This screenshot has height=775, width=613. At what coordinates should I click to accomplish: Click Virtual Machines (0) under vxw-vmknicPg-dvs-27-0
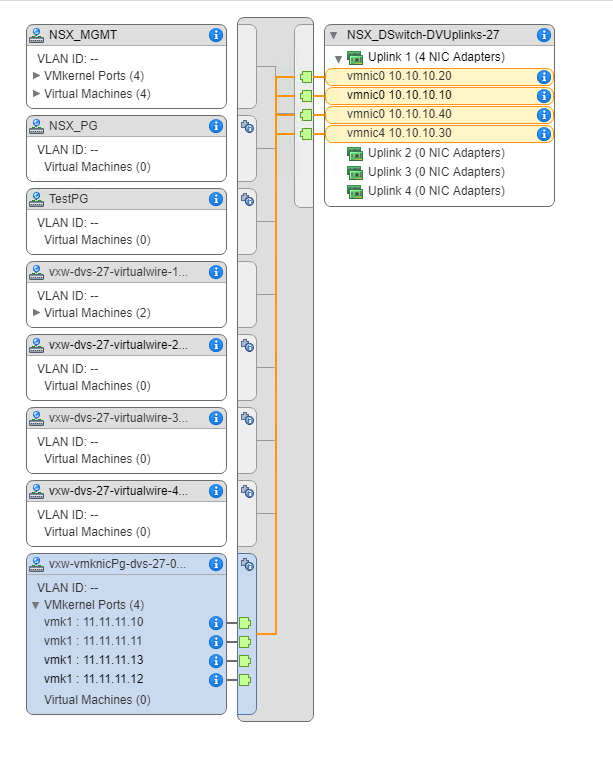(97, 700)
